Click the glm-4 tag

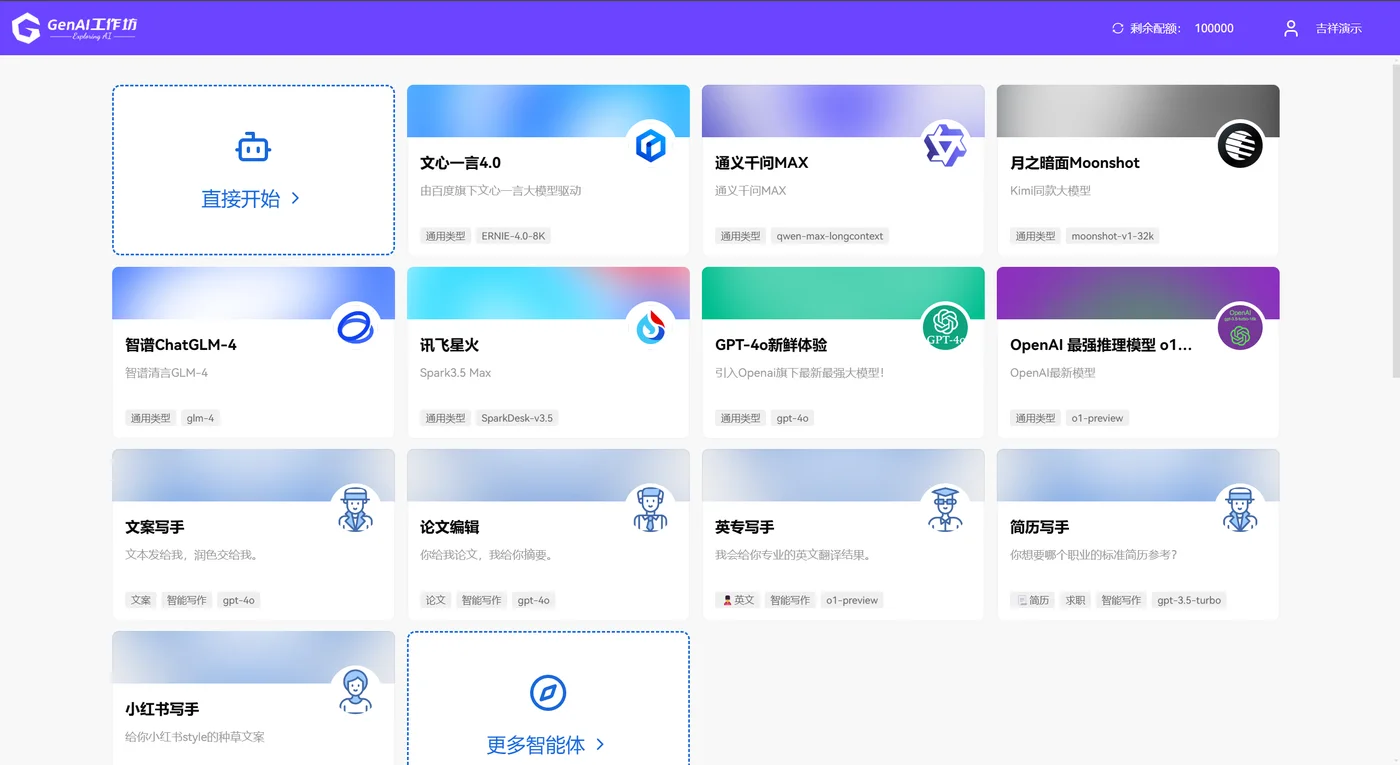click(200, 418)
